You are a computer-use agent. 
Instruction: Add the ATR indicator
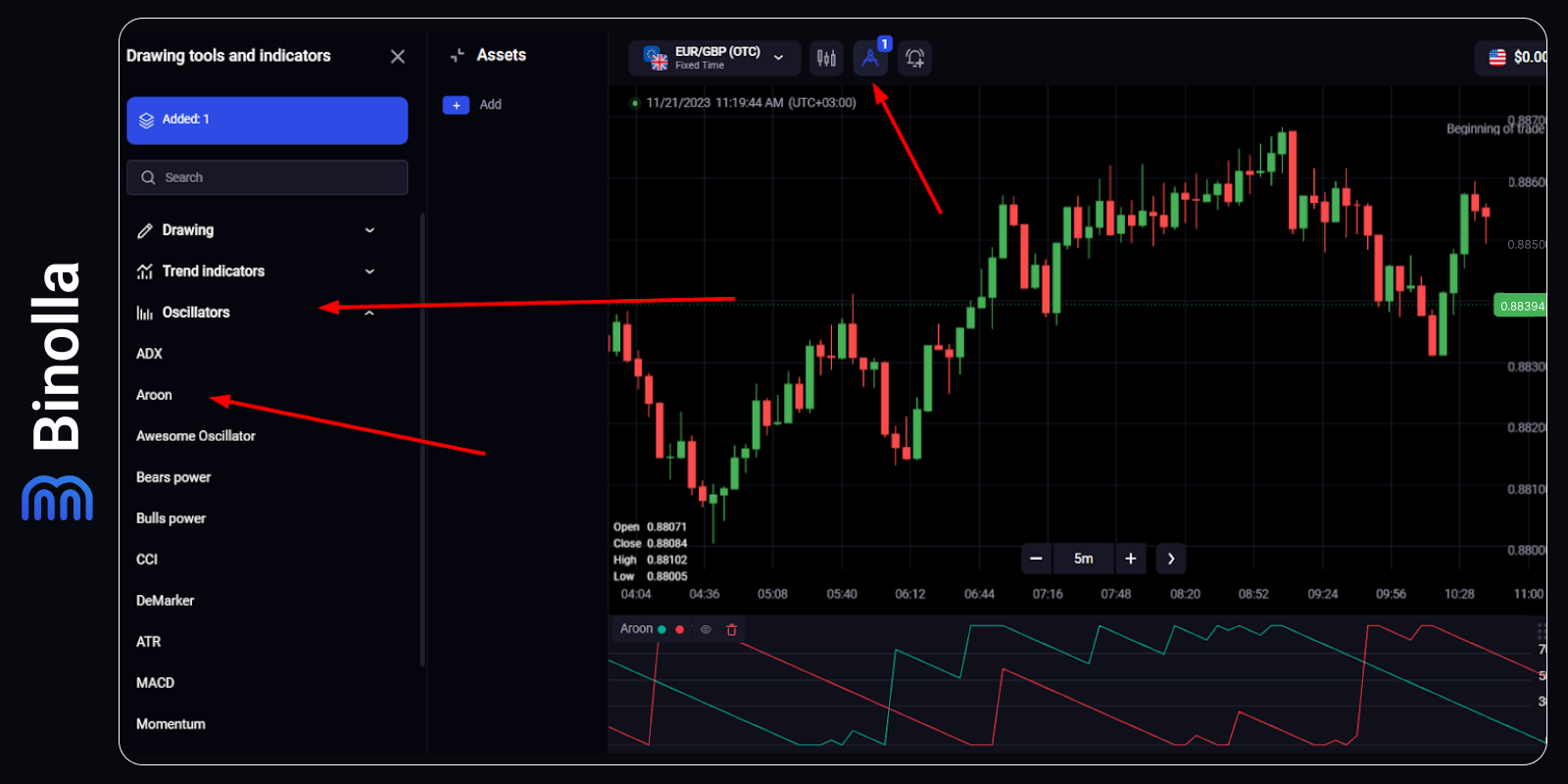pyautogui.click(x=148, y=642)
